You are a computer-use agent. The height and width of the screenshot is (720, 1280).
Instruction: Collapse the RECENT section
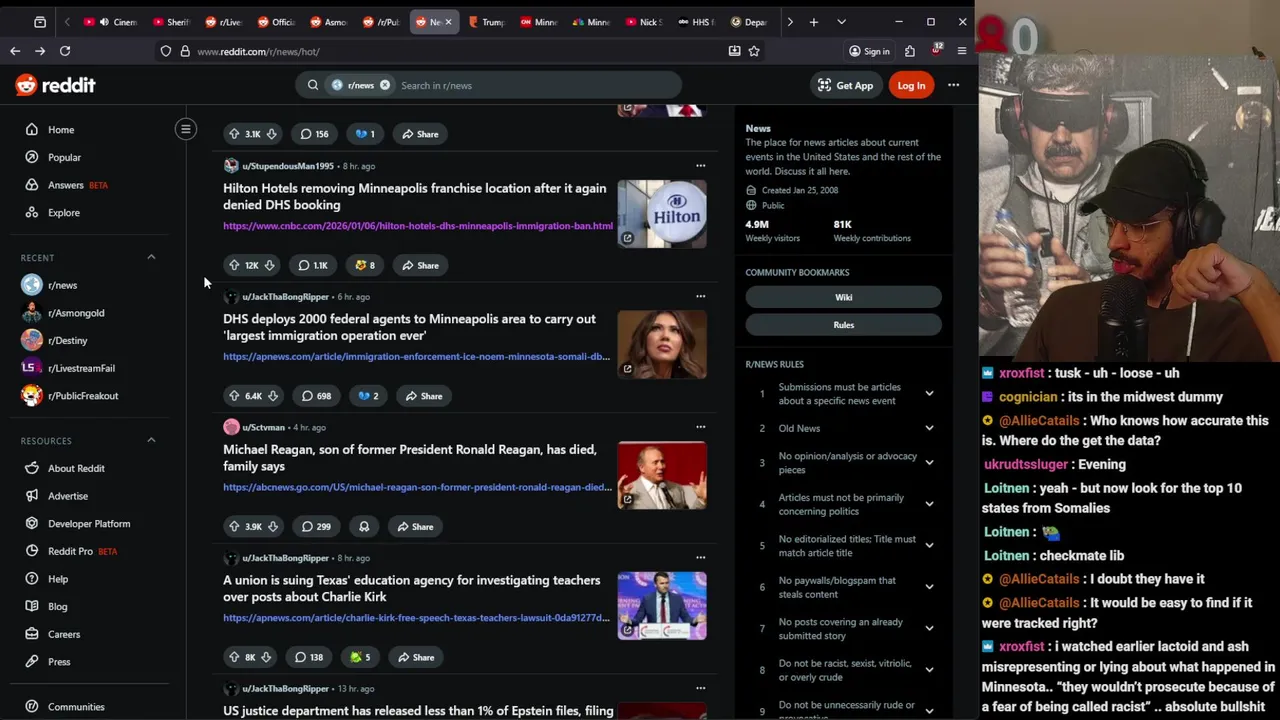click(151, 257)
